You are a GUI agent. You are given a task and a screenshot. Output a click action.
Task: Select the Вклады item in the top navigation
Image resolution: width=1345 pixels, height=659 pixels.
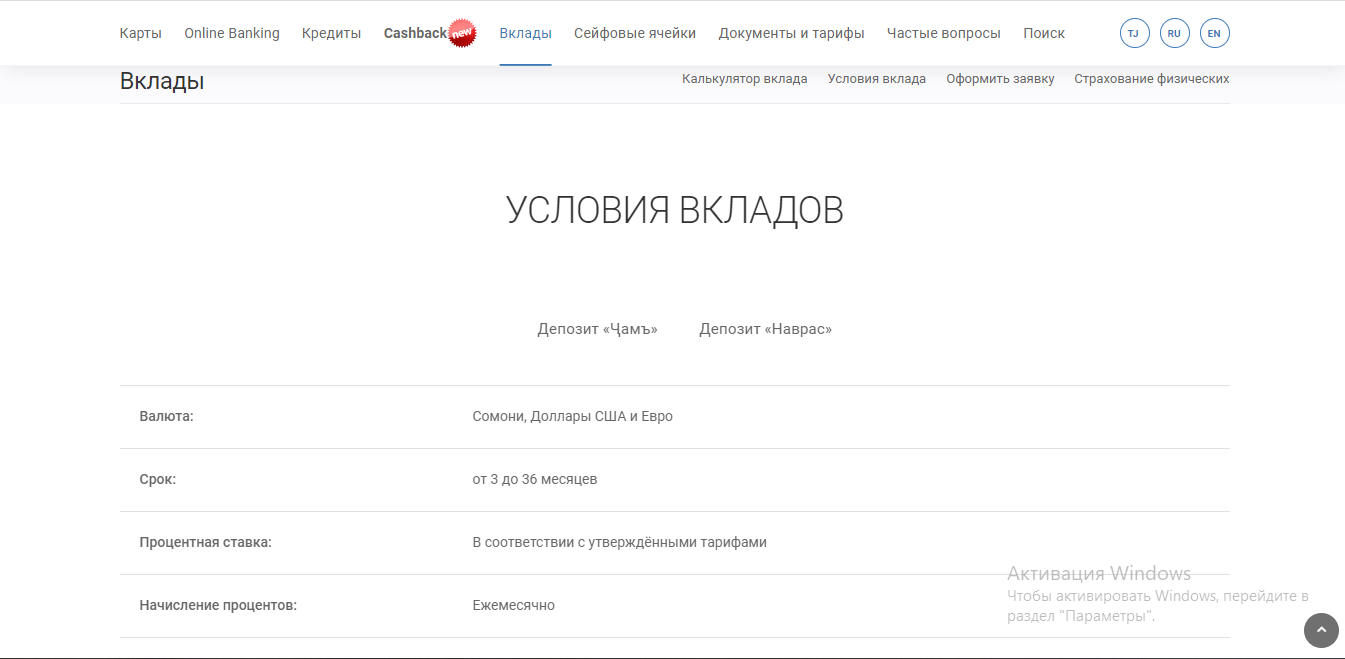pyautogui.click(x=525, y=33)
